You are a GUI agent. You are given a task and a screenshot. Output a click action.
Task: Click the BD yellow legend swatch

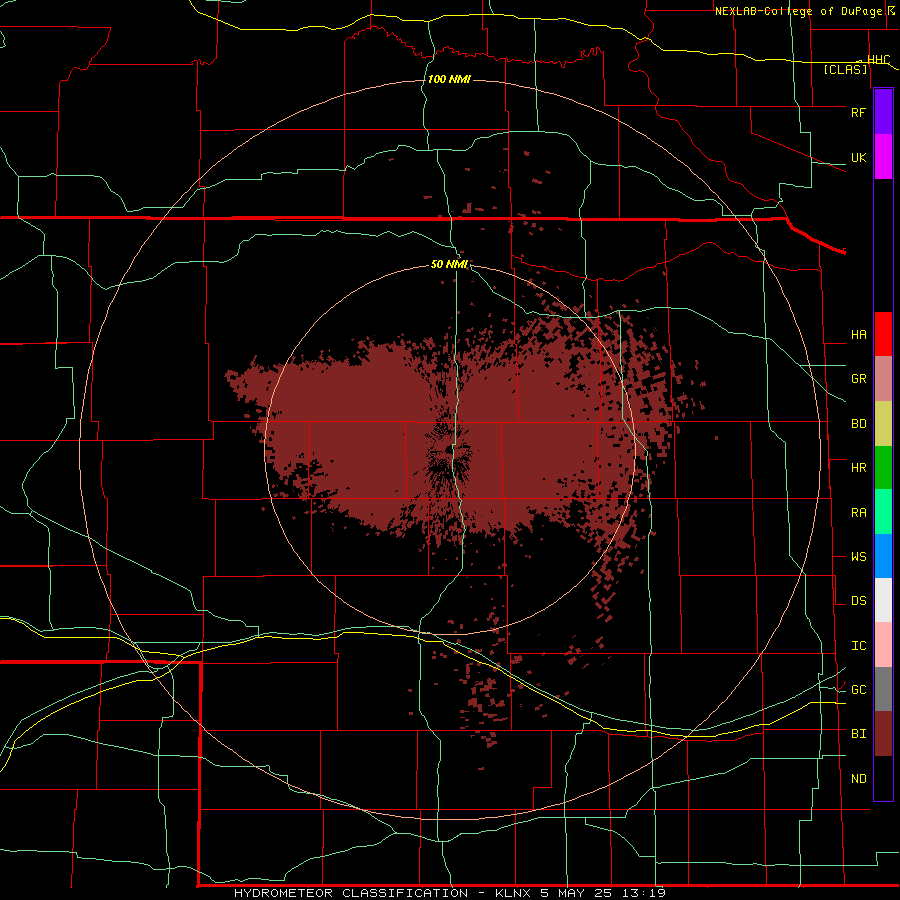tap(883, 424)
